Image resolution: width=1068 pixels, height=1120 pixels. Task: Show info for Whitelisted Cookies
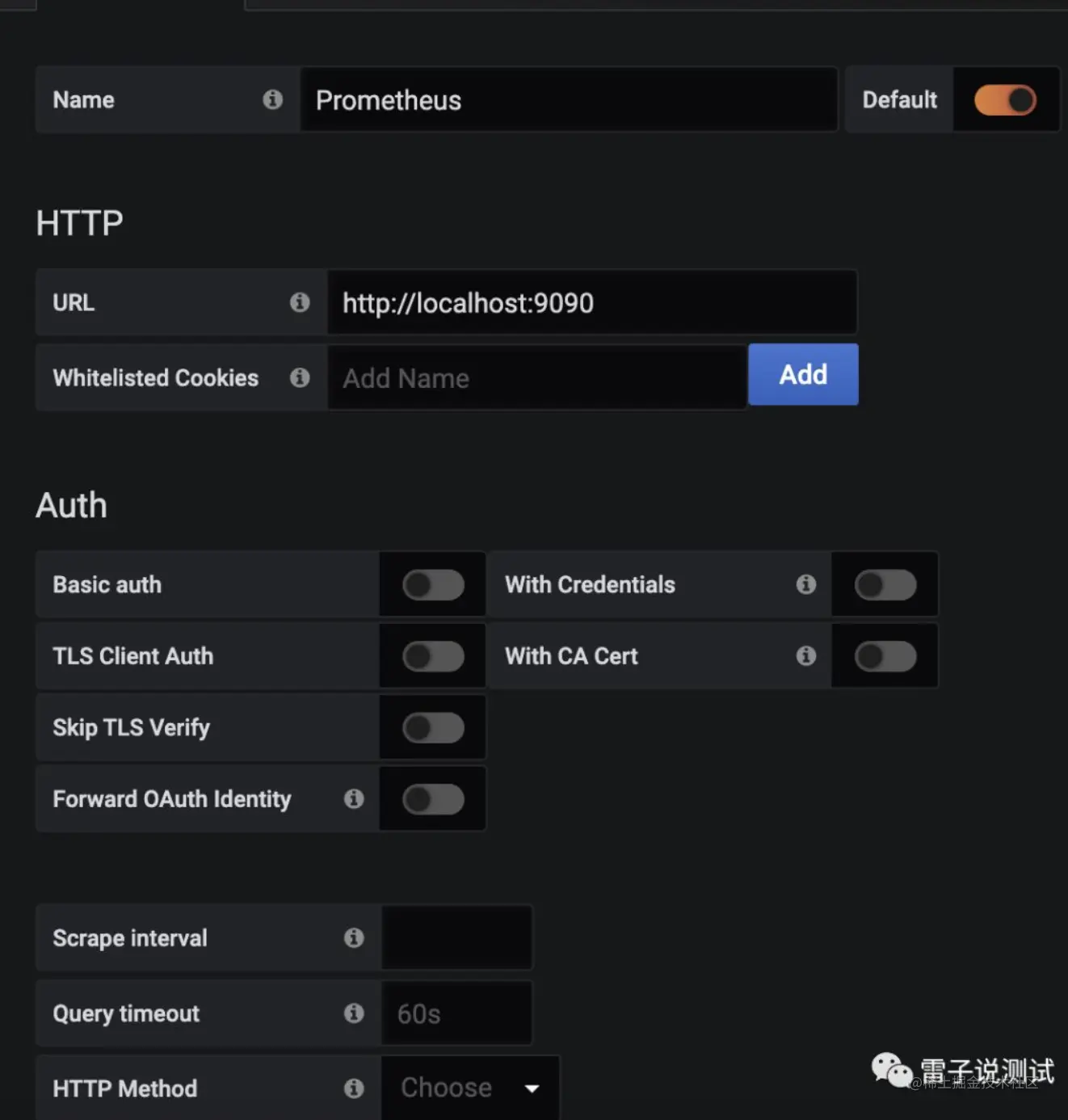pos(300,377)
